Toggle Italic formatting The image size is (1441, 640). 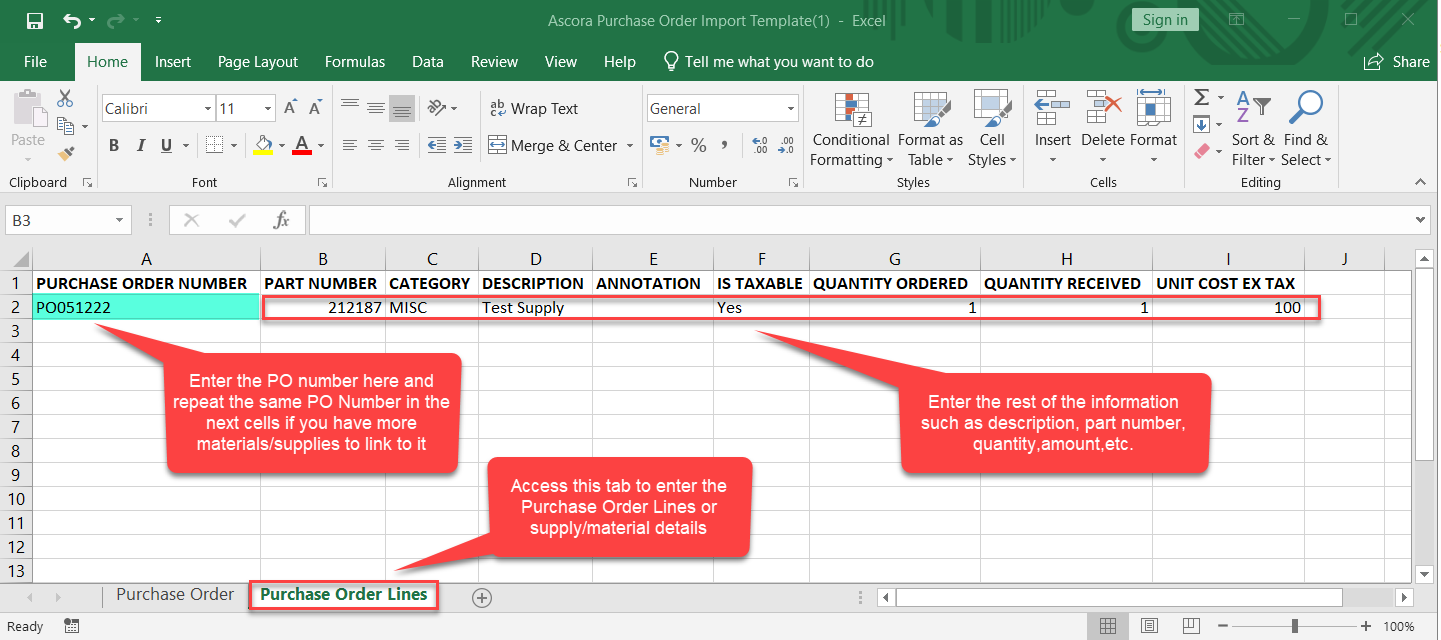pyautogui.click(x=141, y=146)
